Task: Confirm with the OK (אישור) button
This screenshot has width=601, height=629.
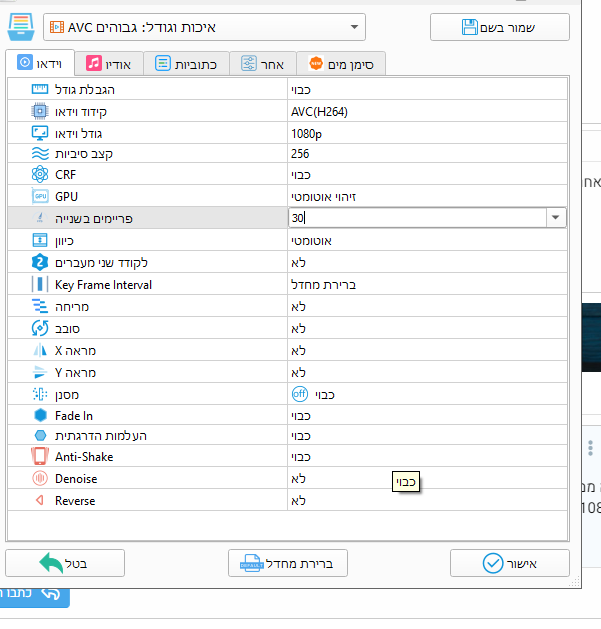Action: 510,563
